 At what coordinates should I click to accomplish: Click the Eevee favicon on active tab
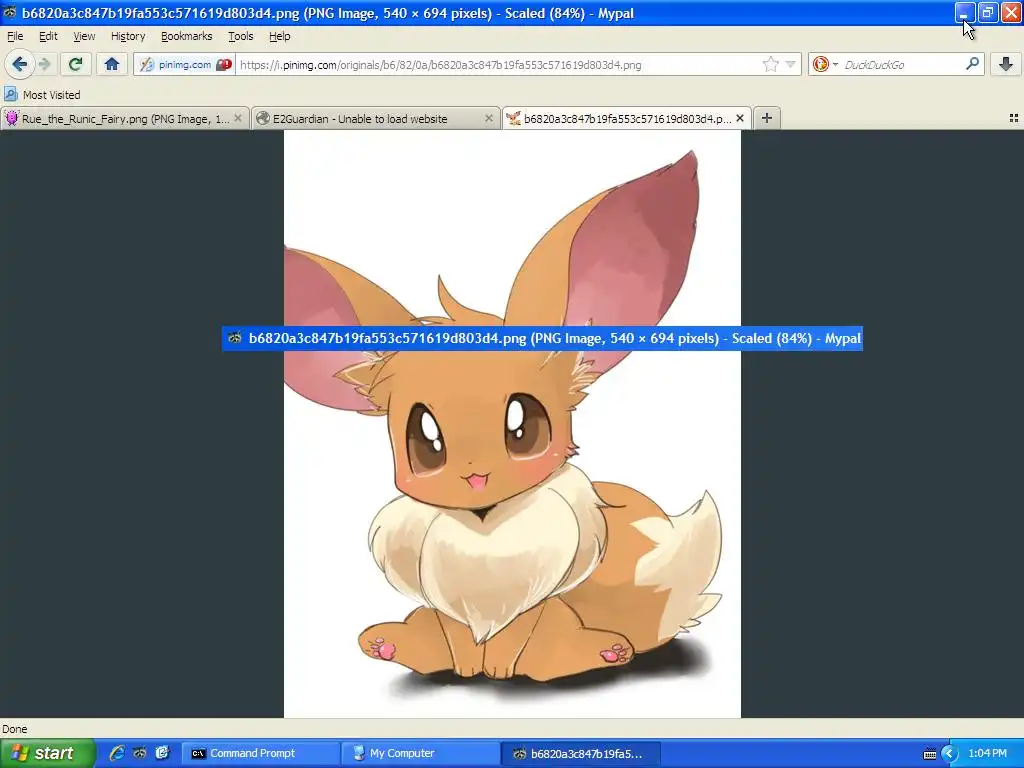coord(513,118)
